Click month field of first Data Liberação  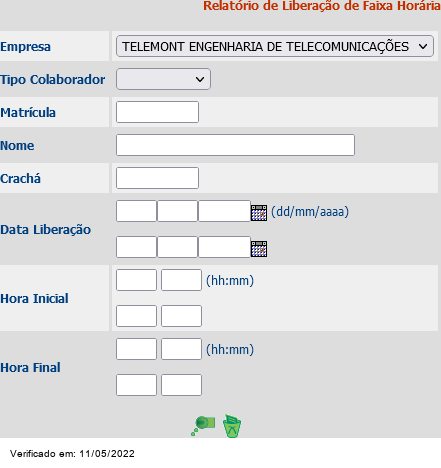pos(177,211)
